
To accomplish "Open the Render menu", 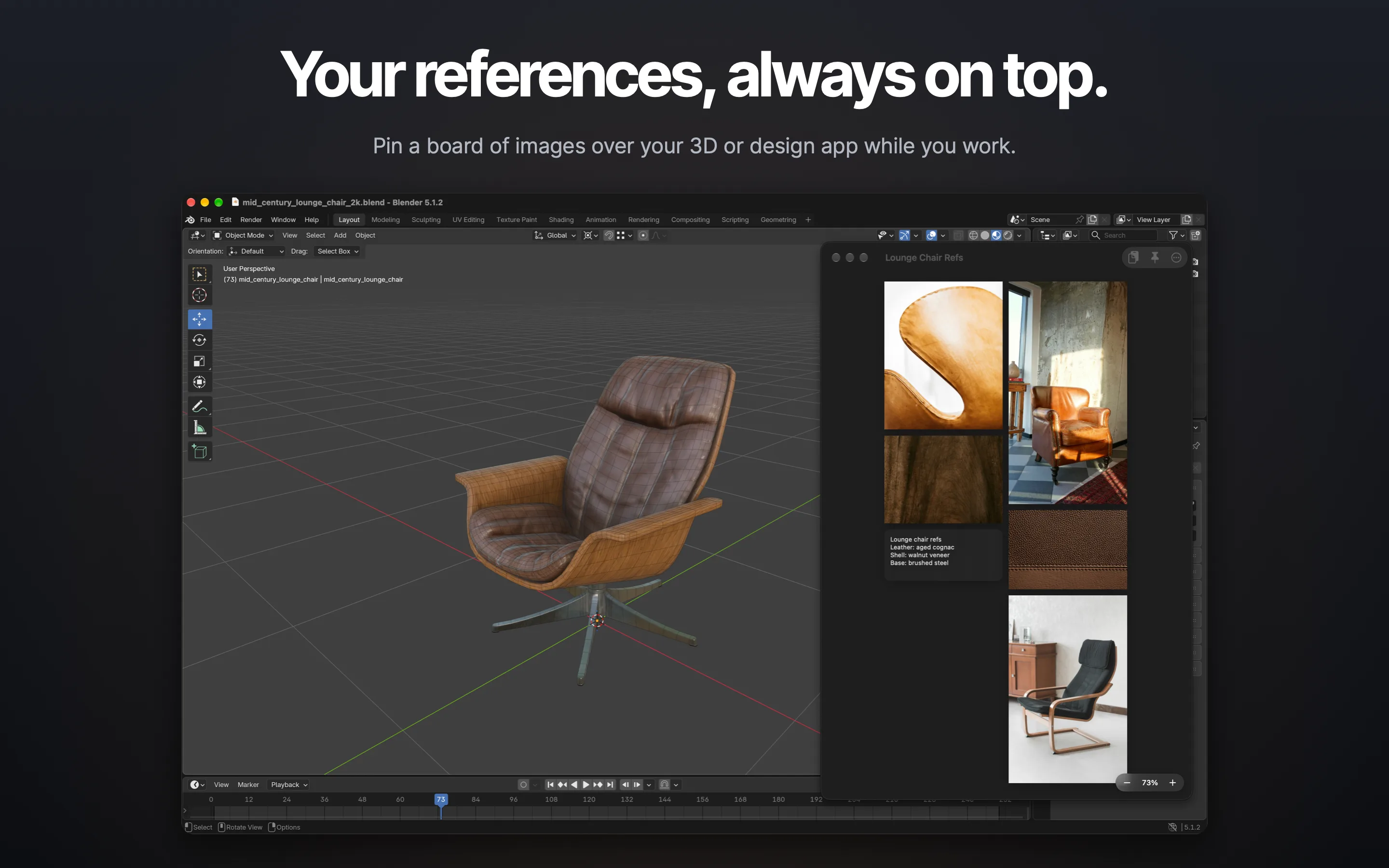I will (251, 220).
